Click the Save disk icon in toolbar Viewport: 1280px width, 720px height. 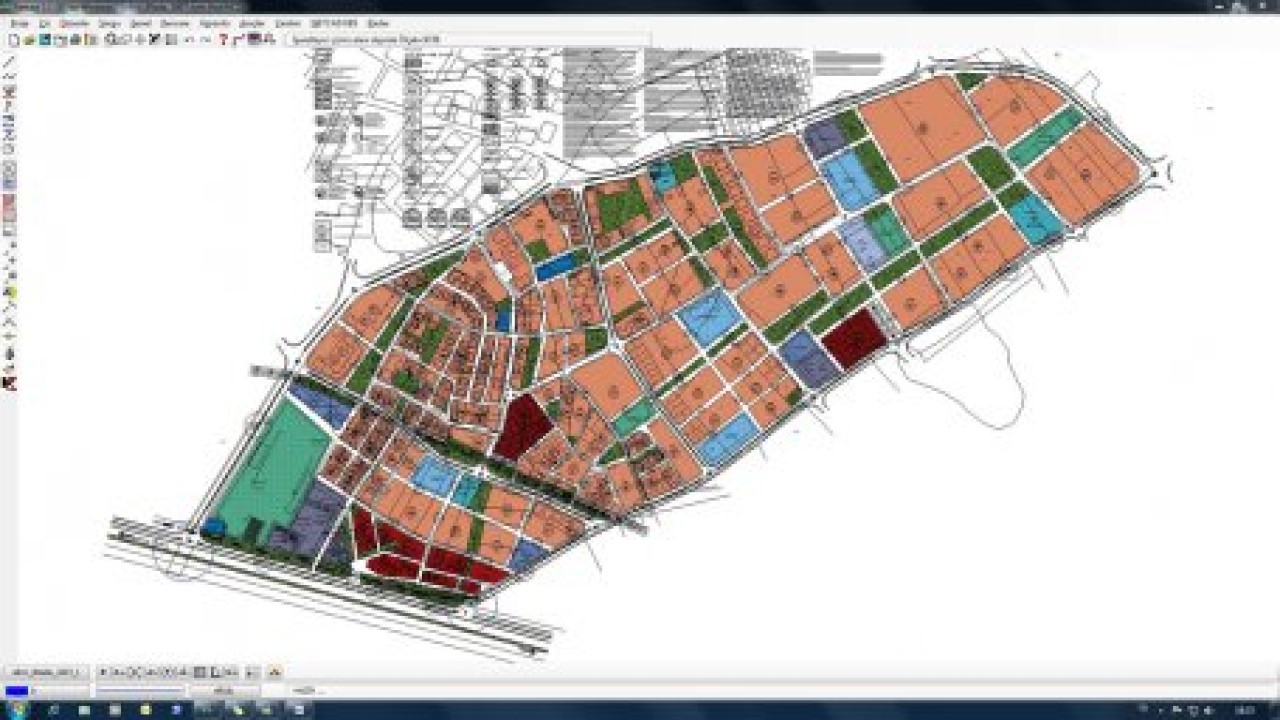[45, 40]
